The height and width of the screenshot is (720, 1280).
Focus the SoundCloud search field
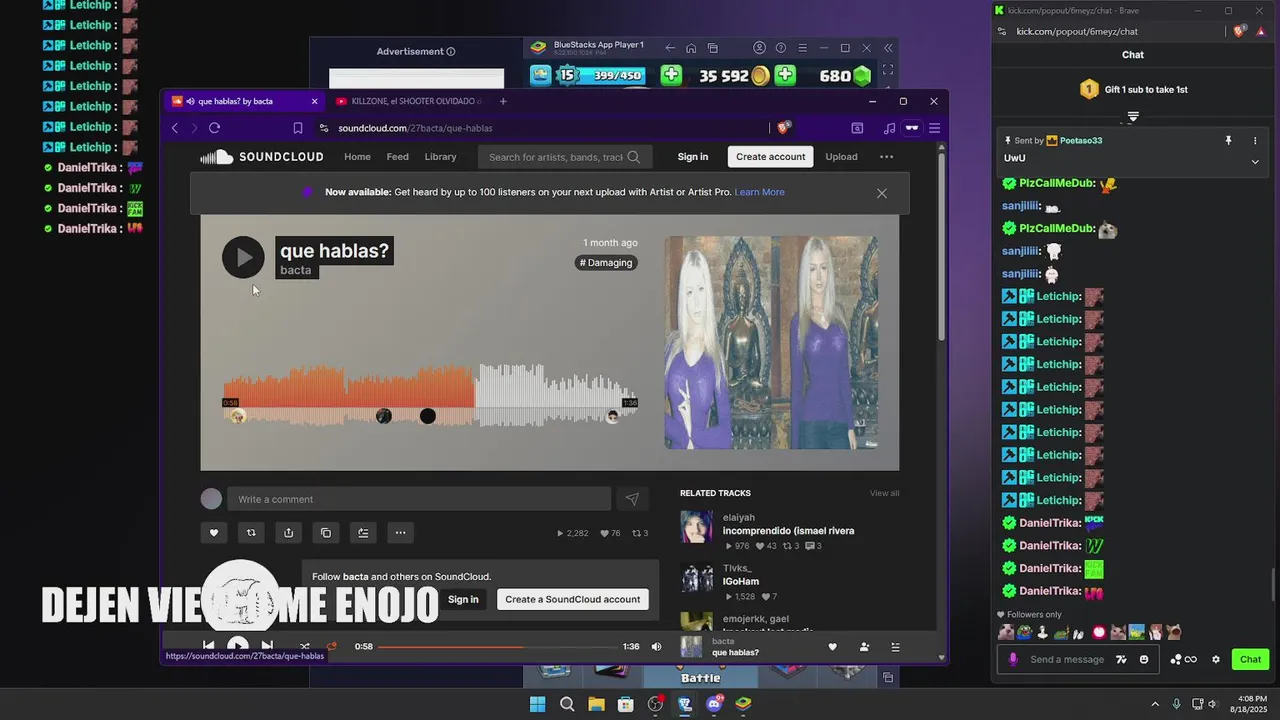[565, 157]
